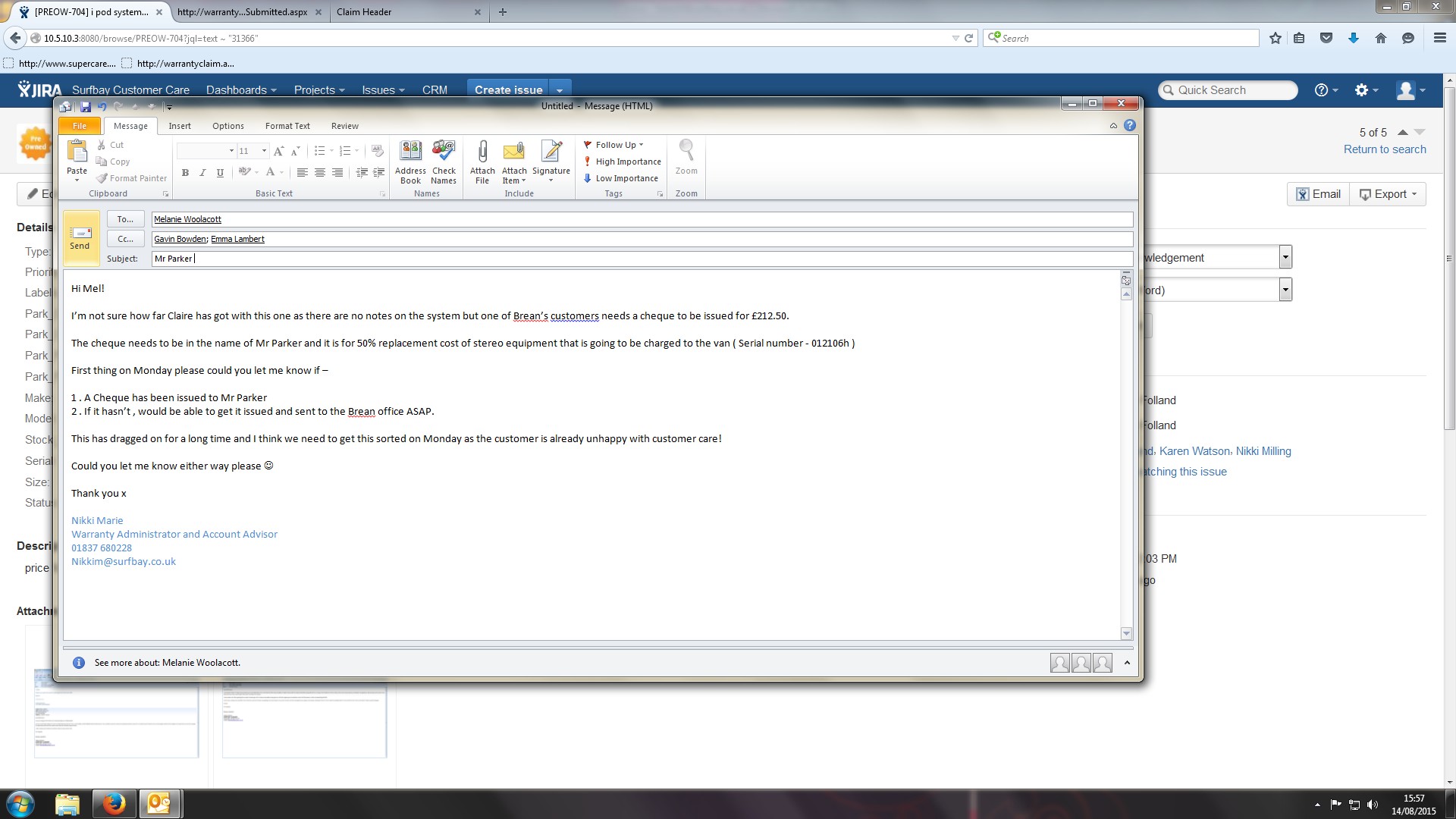
Task: Open the ribbon Help icon
Action: pyautogui.click(x=1130, y=126)
